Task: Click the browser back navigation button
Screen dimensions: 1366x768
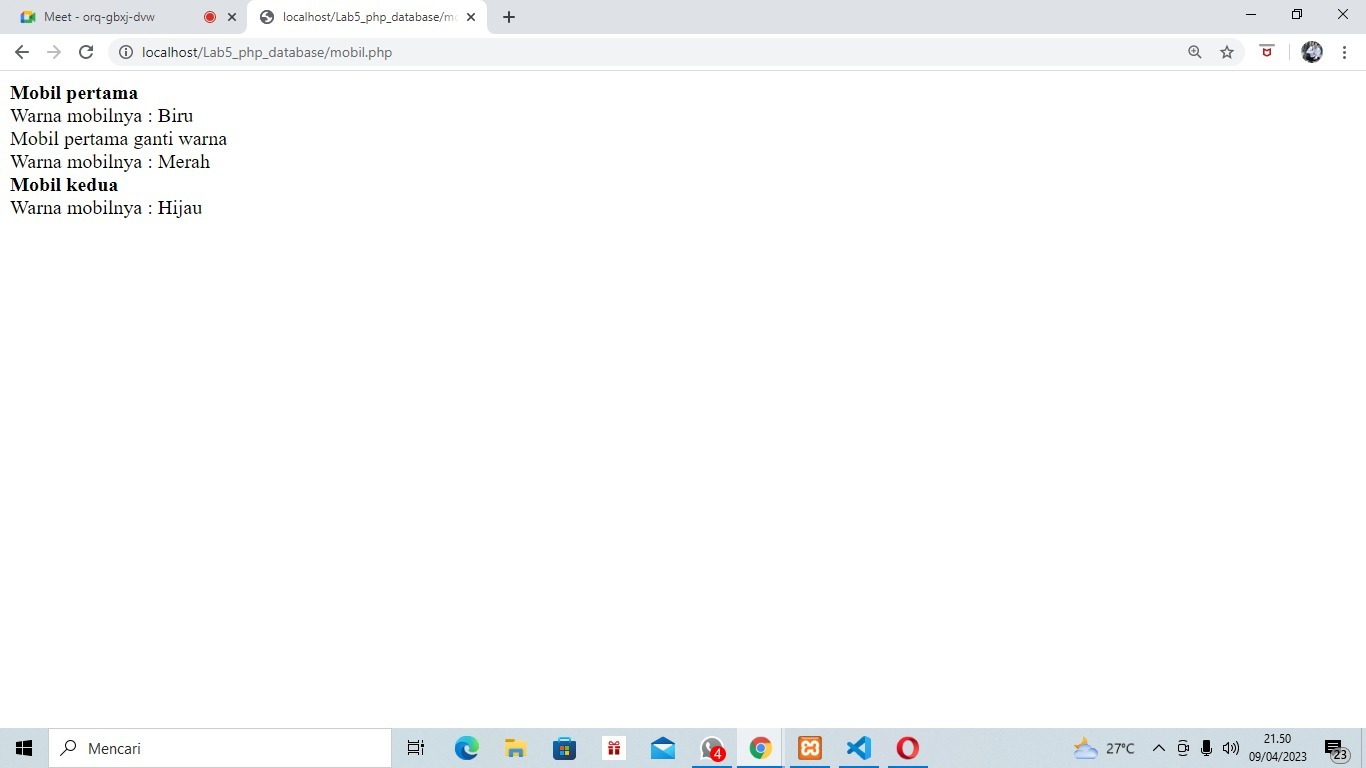Action: point(21,52)
